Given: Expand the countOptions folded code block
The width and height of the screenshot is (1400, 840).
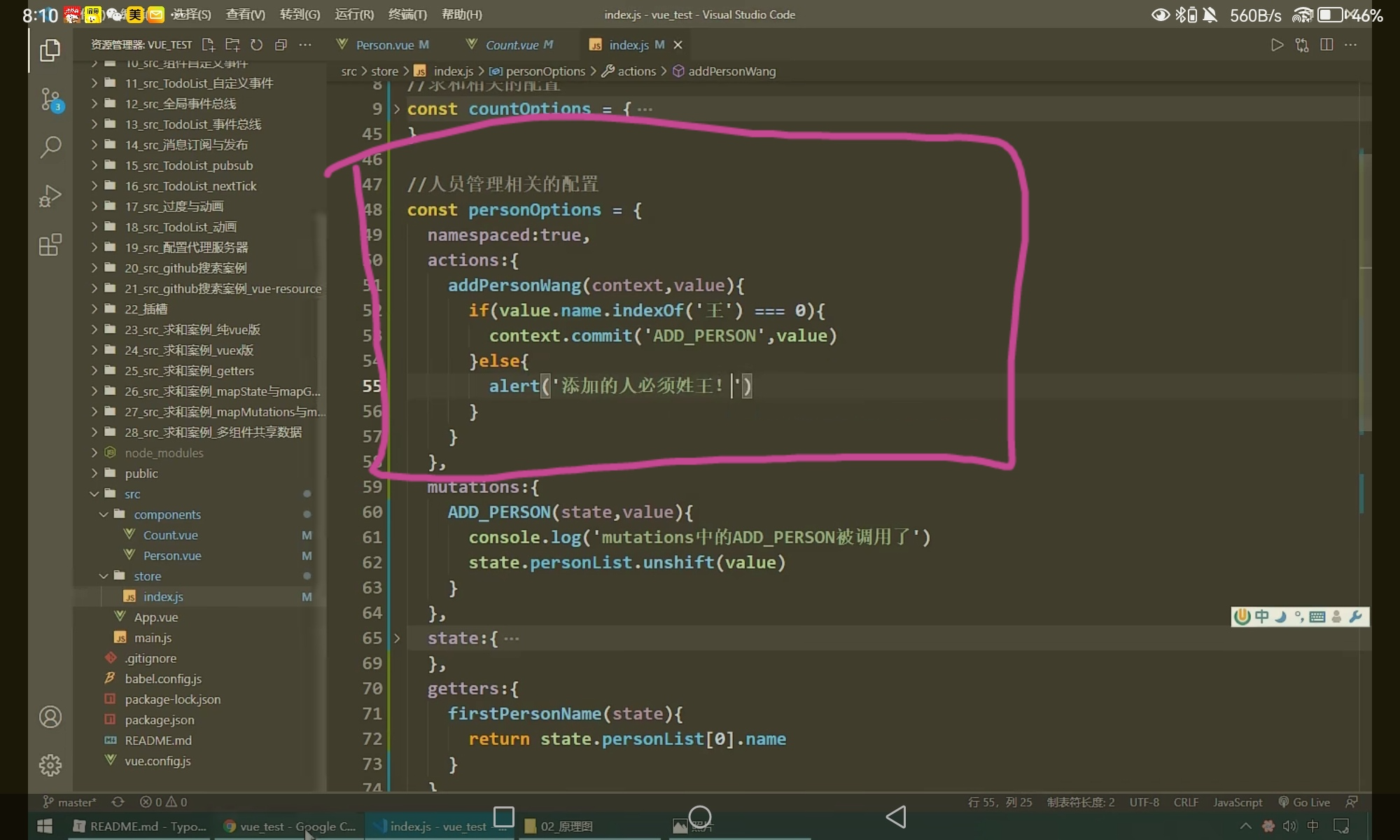Looking at the screenshot, I should 397,109.
